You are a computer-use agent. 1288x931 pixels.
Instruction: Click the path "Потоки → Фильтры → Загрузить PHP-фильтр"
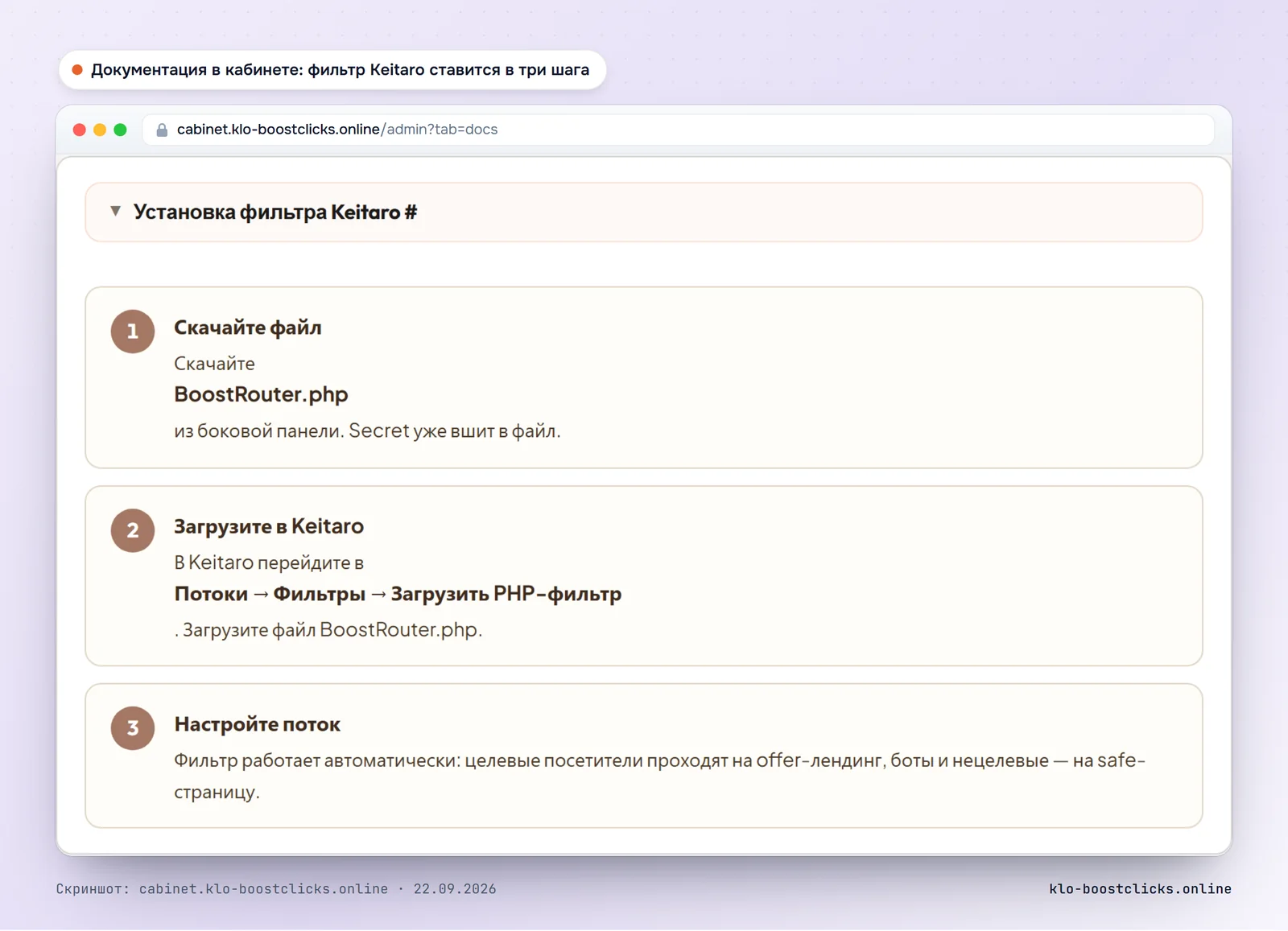click(x=398, y=594)
